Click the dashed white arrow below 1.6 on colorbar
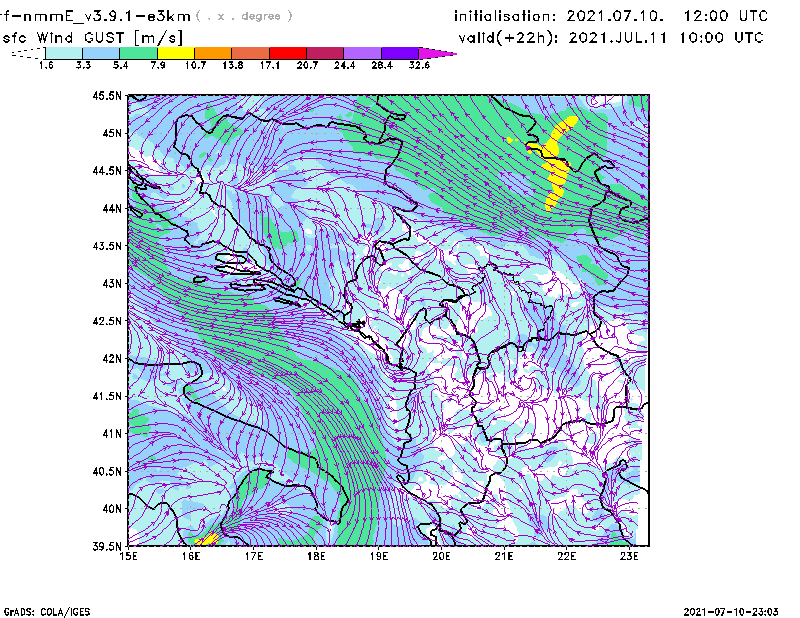Screen dimensions: 800x618 [x=28, y=53]
